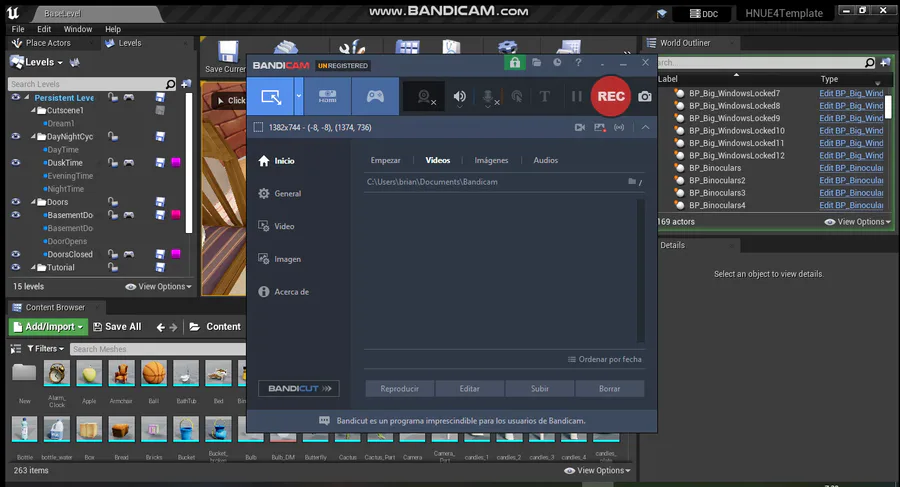Image resolution: width=900 pixels, height=487 pixels.
Task: Switch to the Audios tab
Action: tap(545, 160)
